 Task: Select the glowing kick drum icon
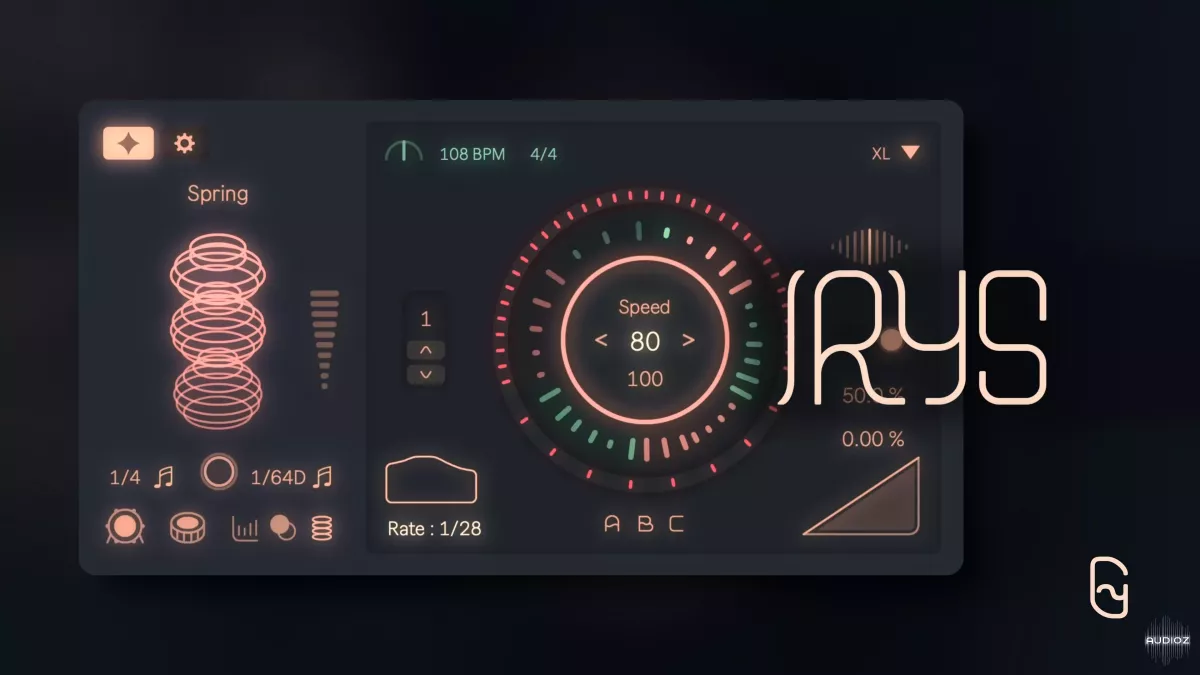click(126, 527)
